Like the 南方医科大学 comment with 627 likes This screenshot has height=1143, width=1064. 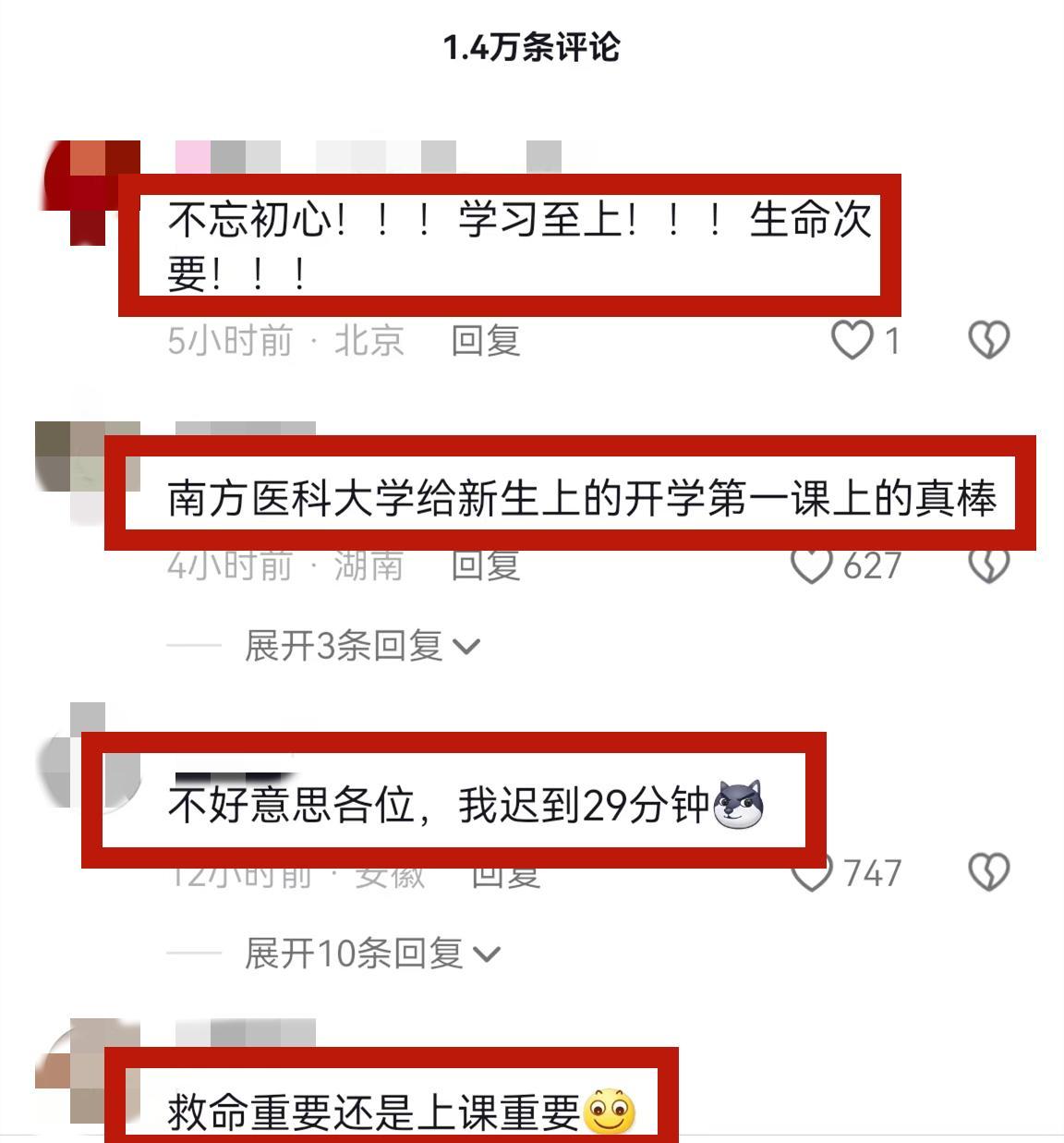812,566
